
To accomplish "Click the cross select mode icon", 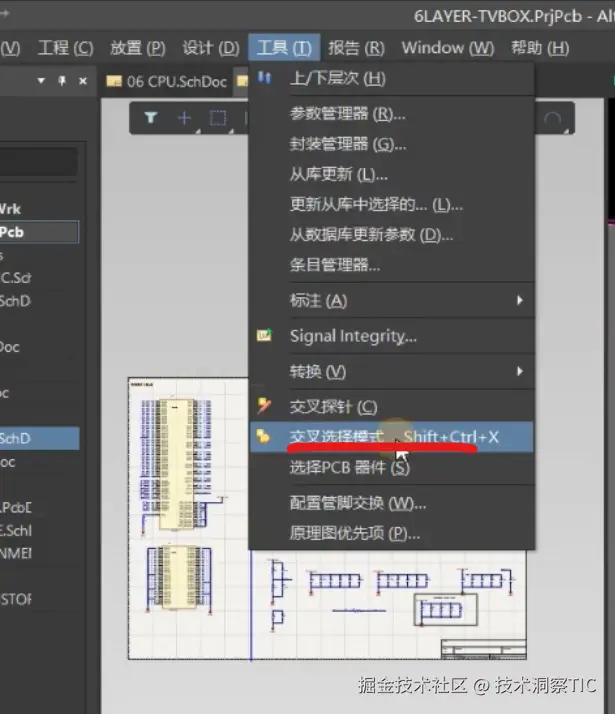I will [x=263, y=436].
